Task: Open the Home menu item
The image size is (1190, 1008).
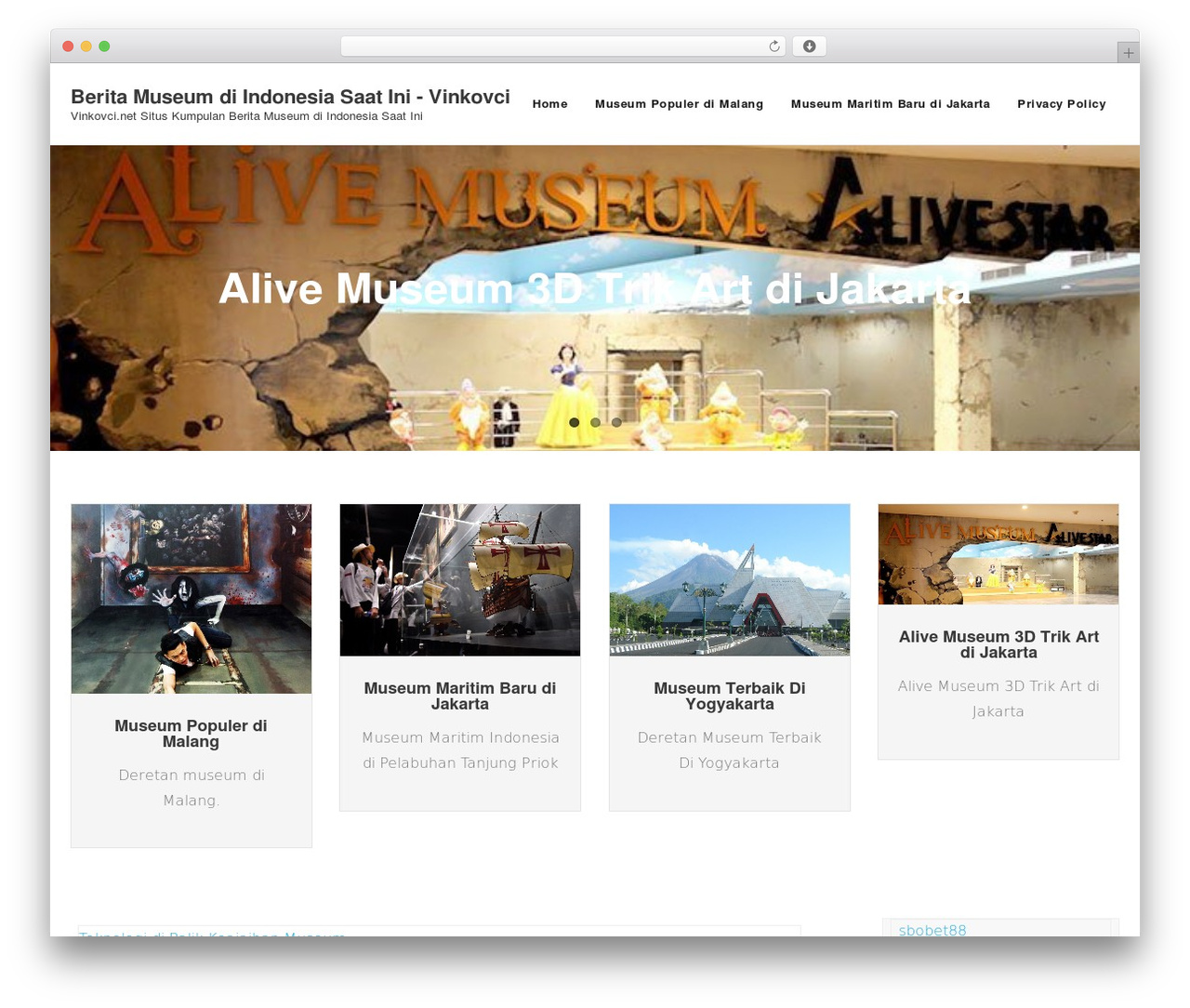Action: 549,104
